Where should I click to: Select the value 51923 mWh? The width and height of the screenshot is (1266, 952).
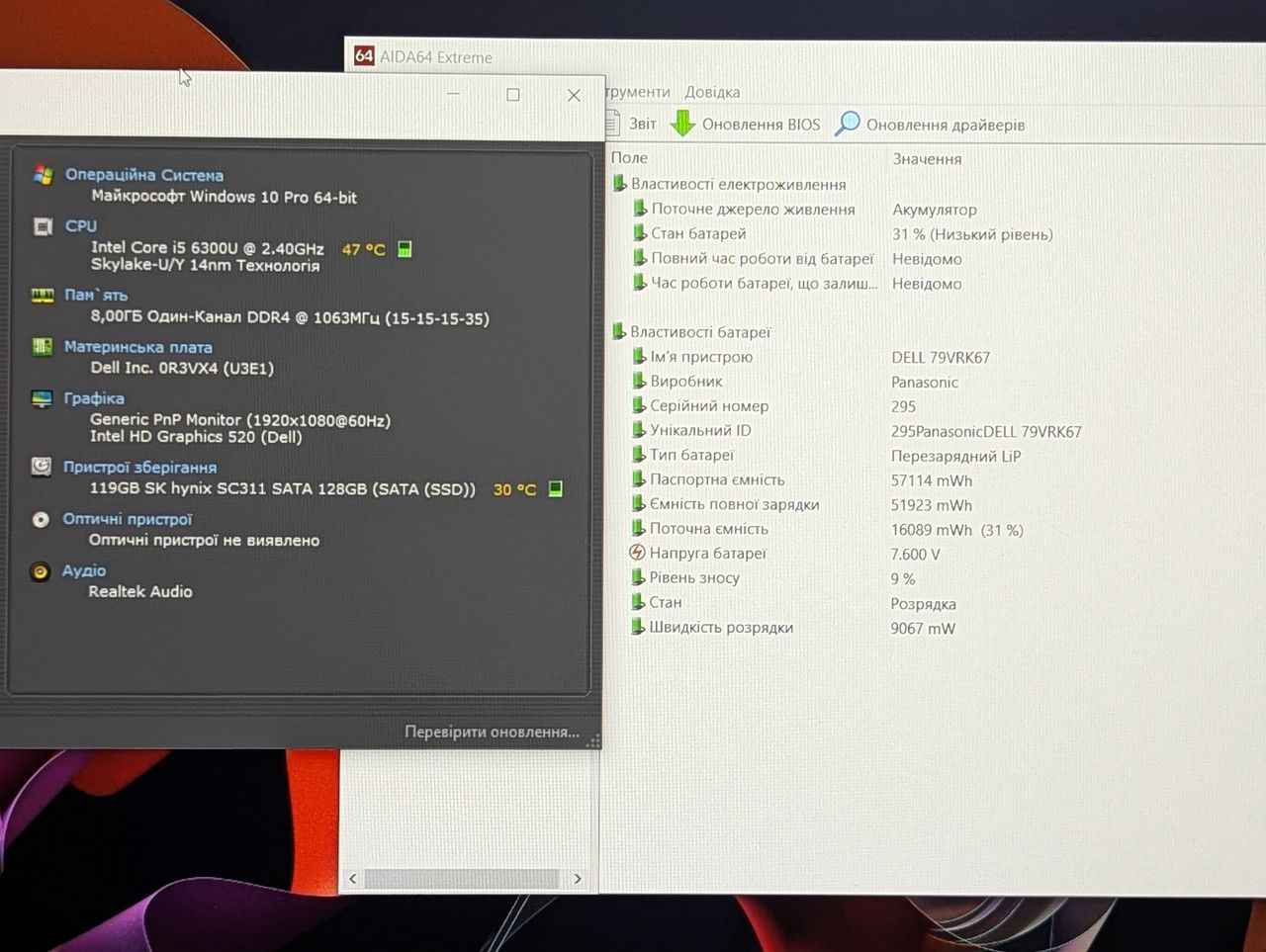coord(932,505)
